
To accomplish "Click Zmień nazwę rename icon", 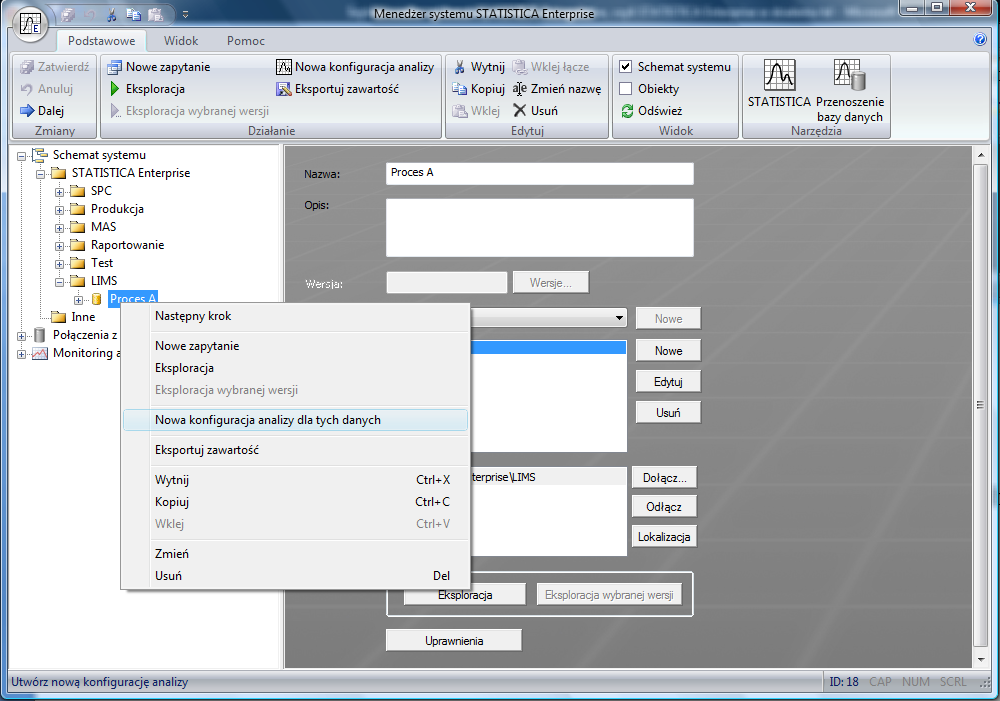I will click(520, 89).
